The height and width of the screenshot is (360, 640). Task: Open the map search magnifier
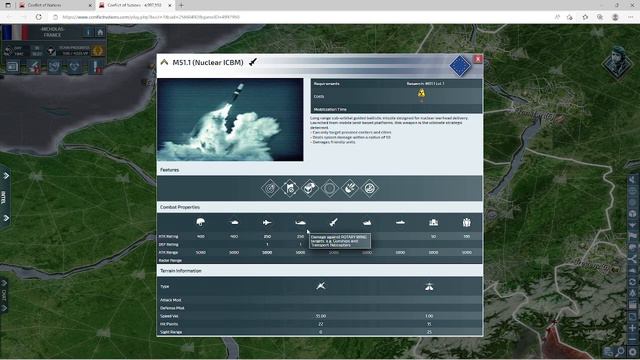tap(620, 351)
